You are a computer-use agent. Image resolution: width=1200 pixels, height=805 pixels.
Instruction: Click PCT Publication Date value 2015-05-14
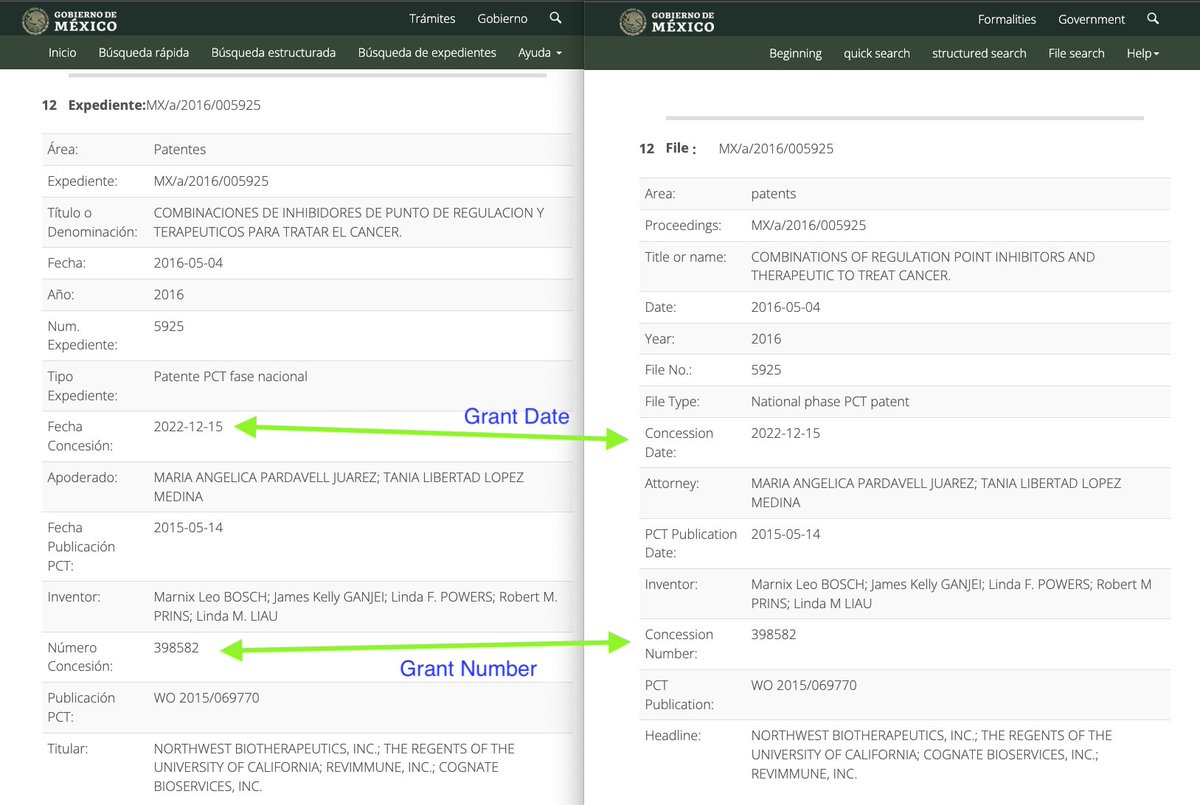pos(786,534)
